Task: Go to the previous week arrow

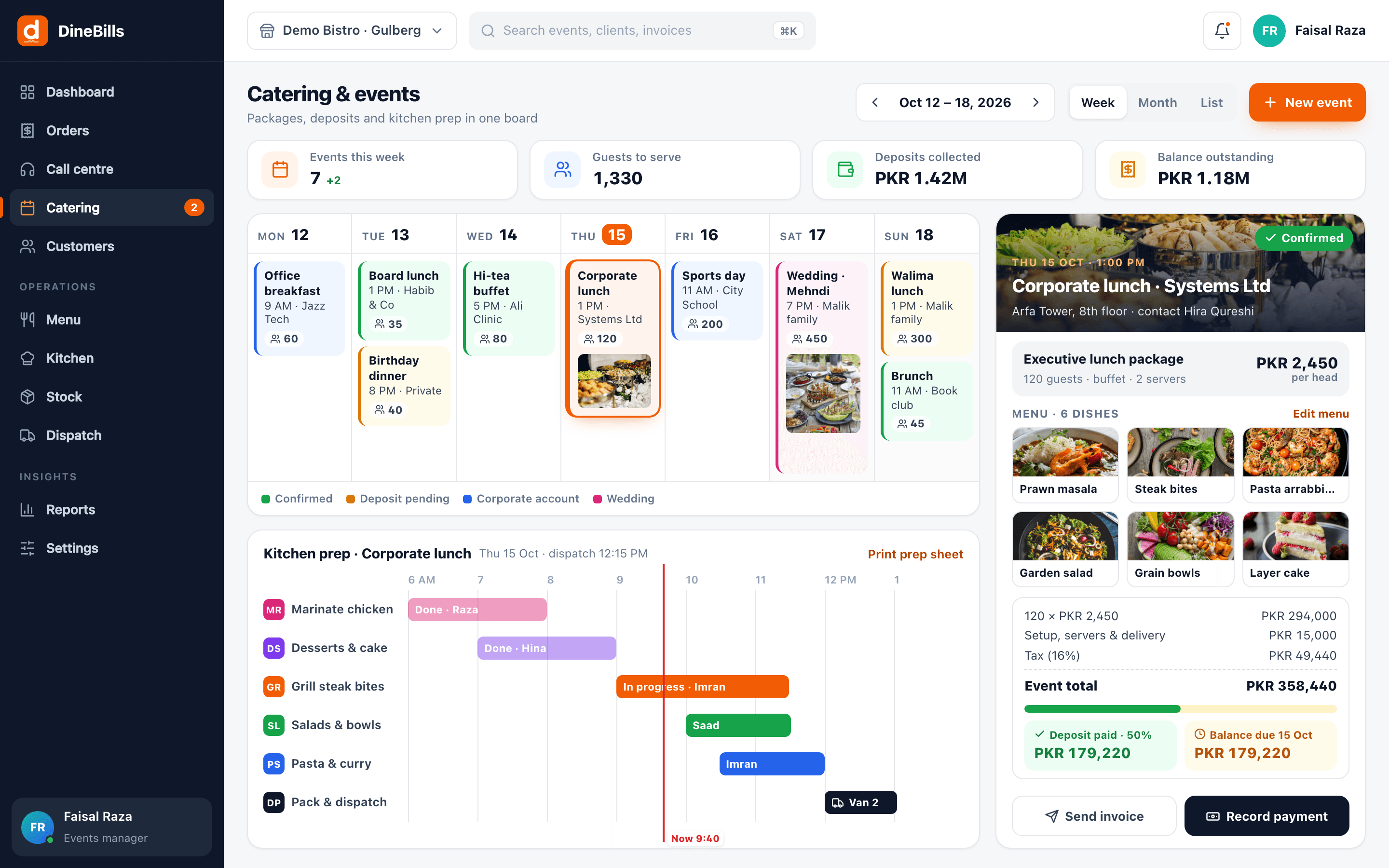Action: (x=875, y=102)
